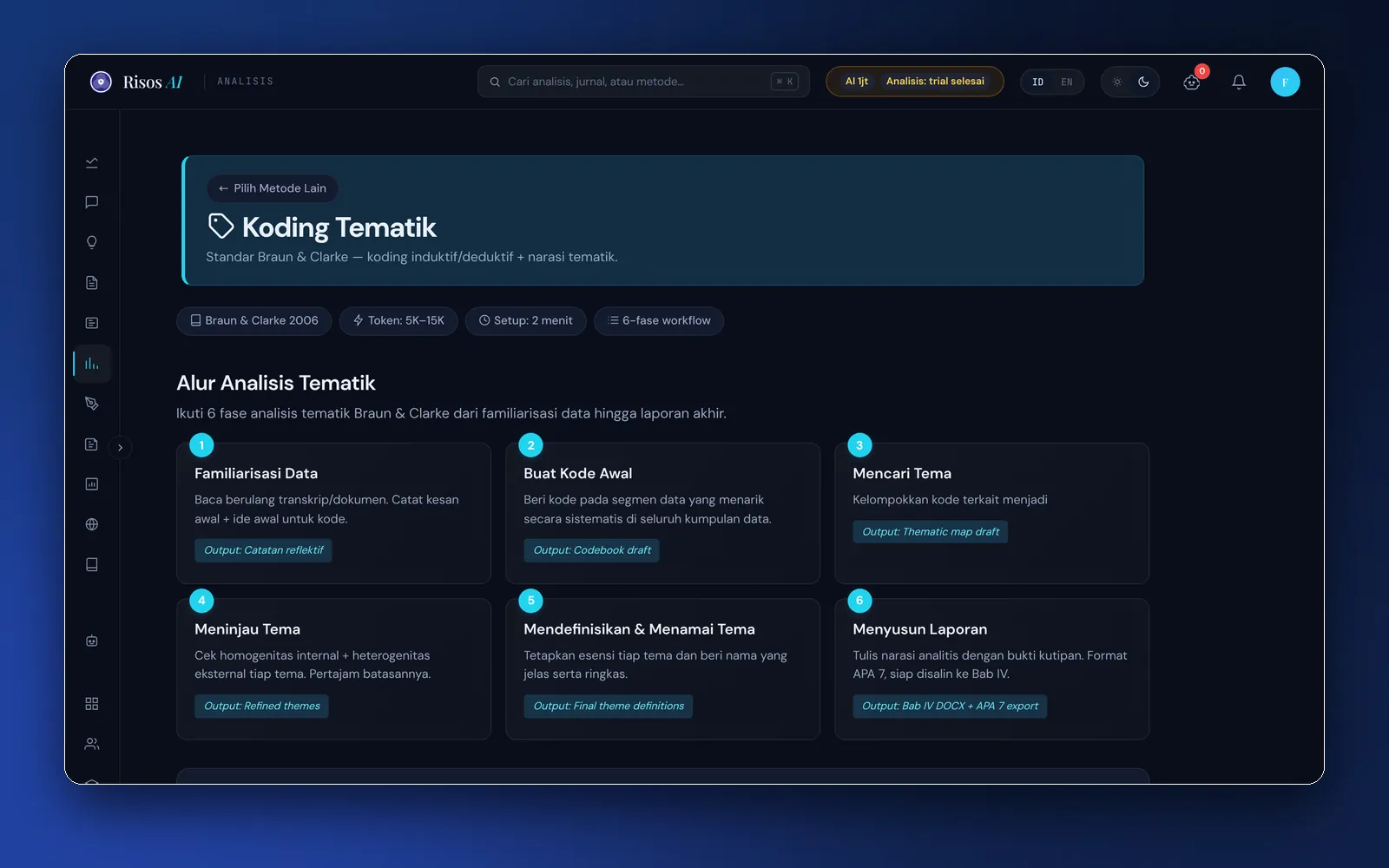The width and height of the screenshot is (1389, 868).
Task: Select the bar chart analysis sidebar icon
Action: click(x=92, y=364)
